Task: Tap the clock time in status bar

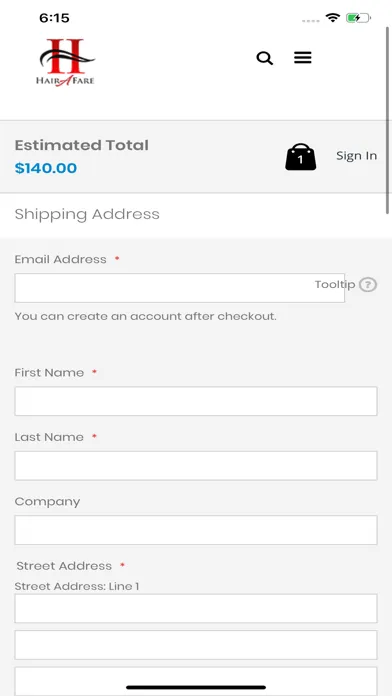Action: pos(54,18)
